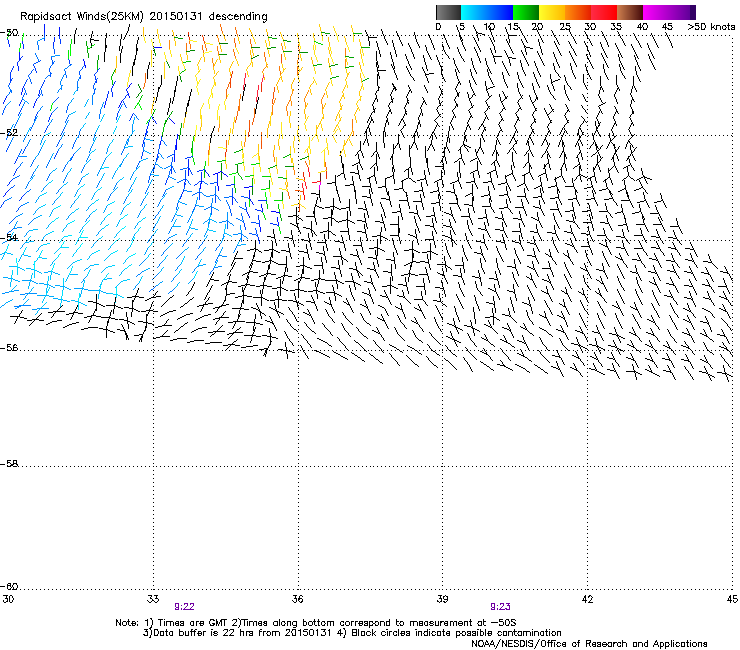This screenshot has height=650, width=740.
Task: Click the '-60' latitude axis label
Action: (9, 587)
